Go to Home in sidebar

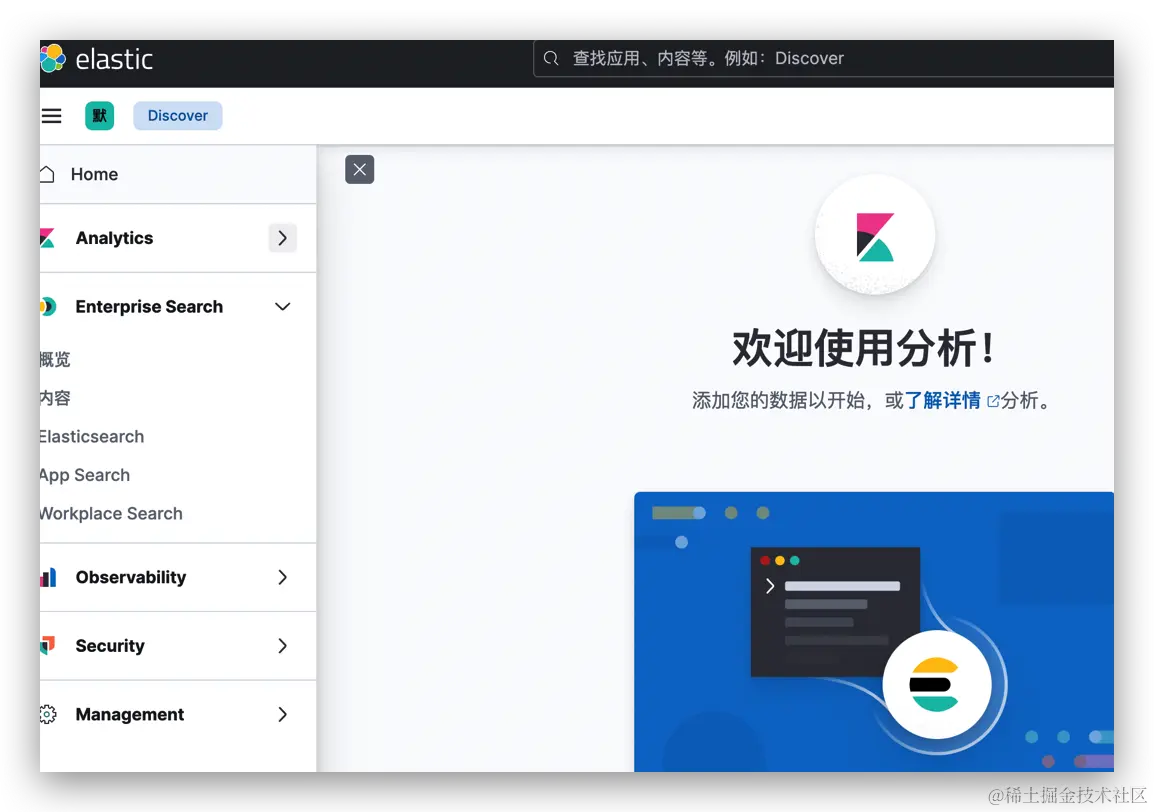pos(94,174)
